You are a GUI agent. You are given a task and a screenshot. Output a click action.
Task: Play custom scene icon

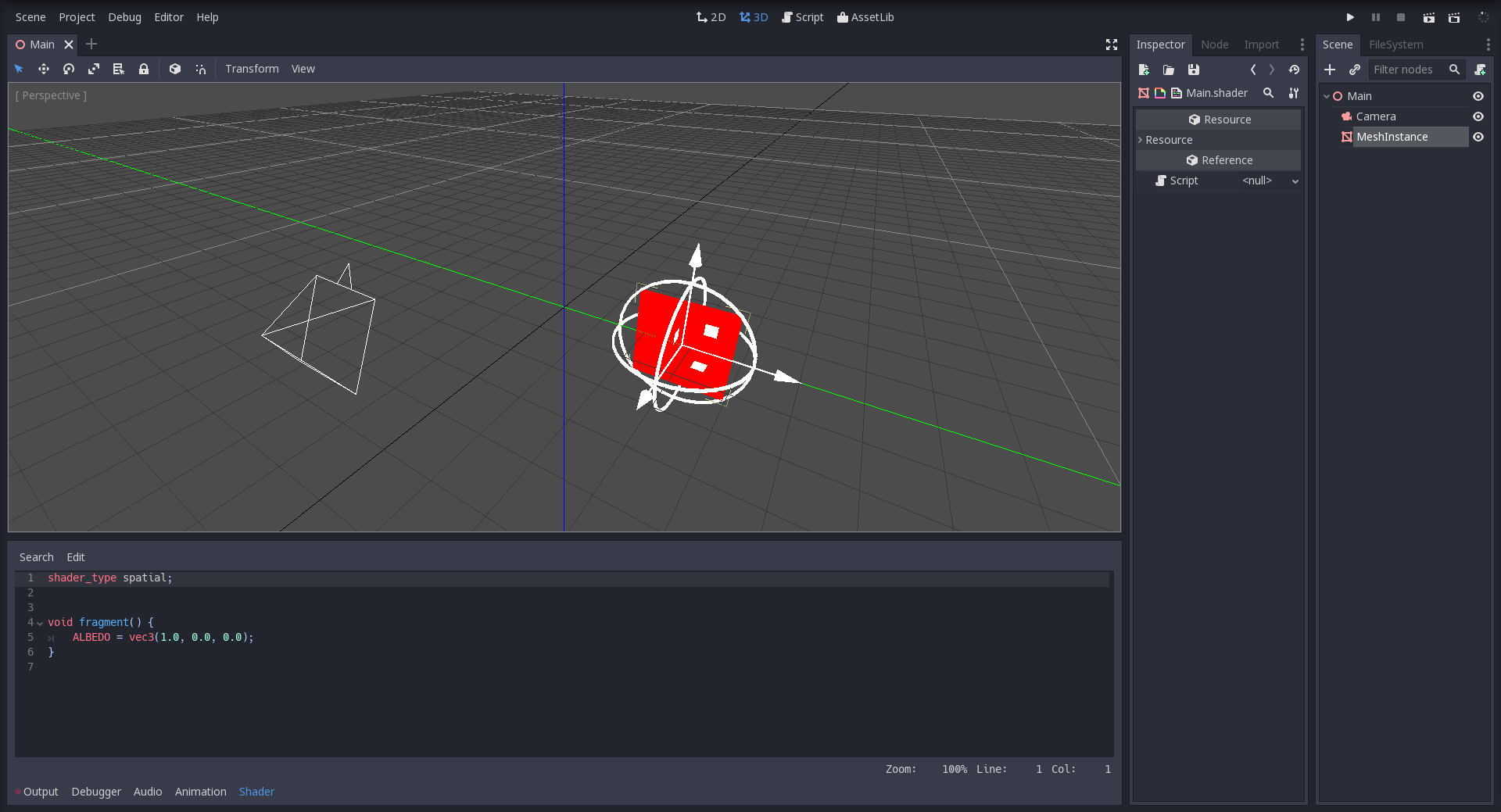pyautogui.click(x=1454, y=17)
